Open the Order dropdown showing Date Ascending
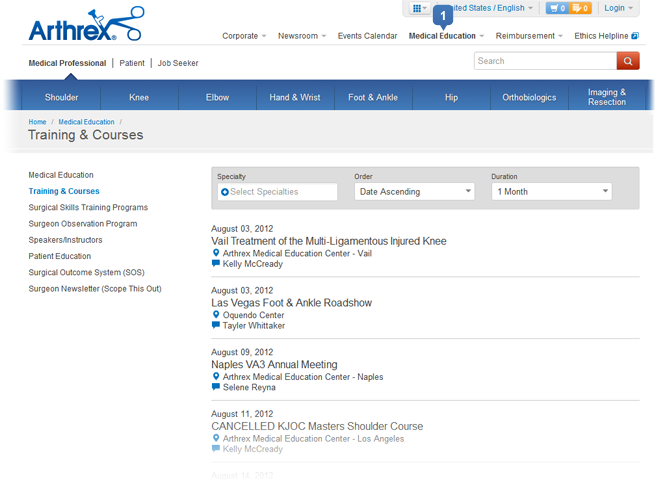This screenshot has width=660, height=492. (x=415, y=191)
